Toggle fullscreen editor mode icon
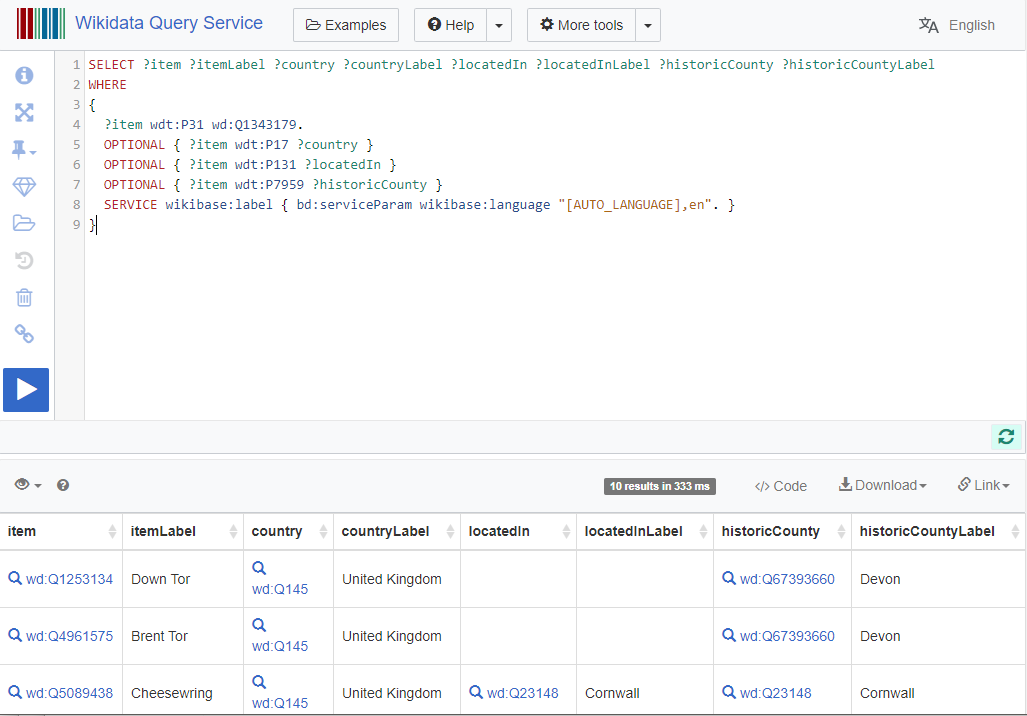 (x=24, y=112)
